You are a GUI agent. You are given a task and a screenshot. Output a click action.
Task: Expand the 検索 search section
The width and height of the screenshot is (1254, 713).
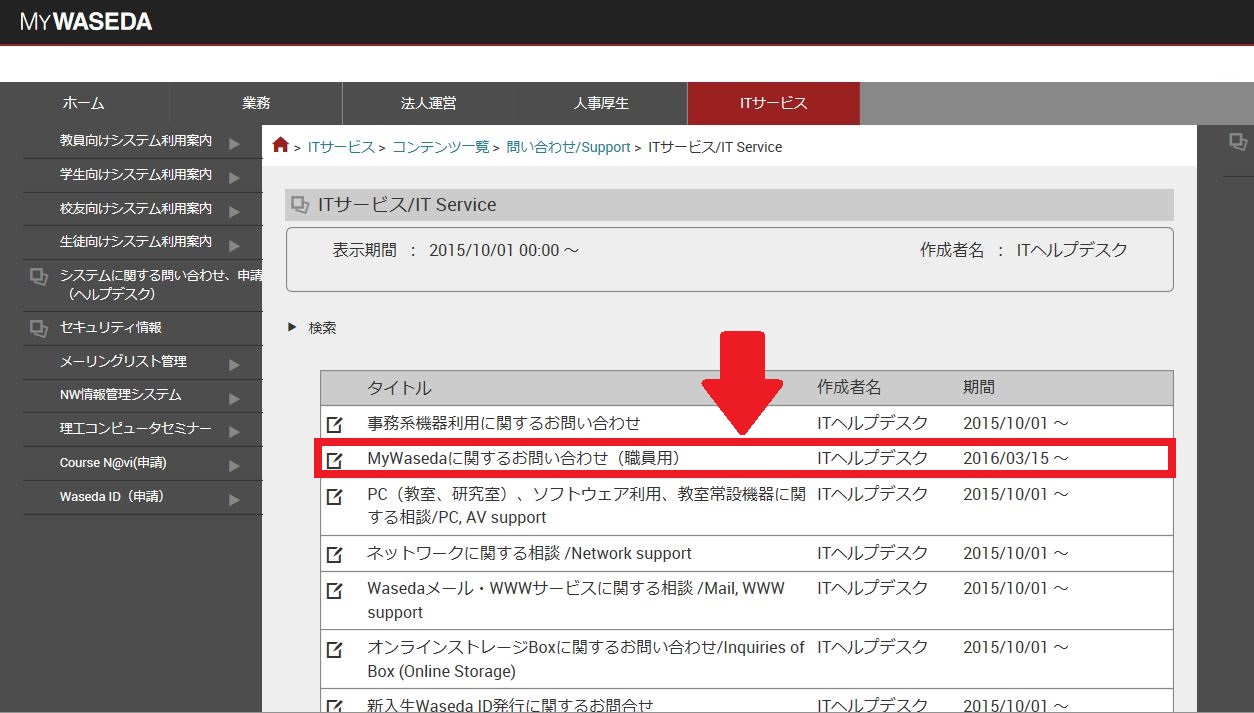pyautogui.click(x=292, y=327)
